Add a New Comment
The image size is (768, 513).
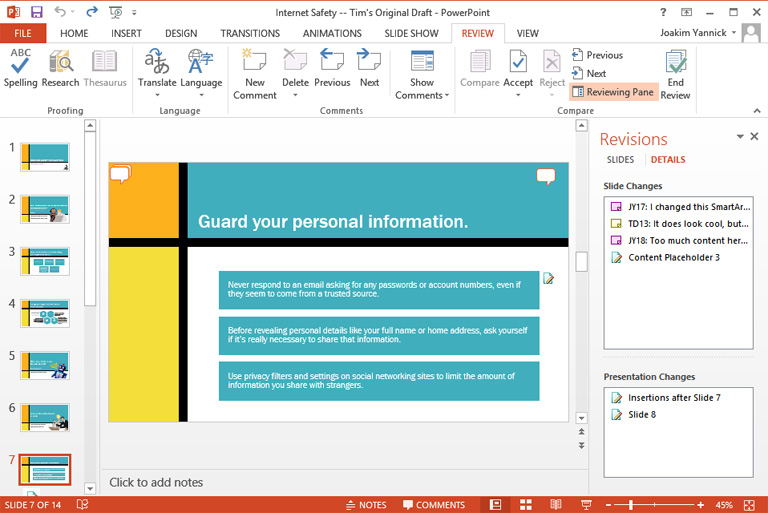[x=255, y=62]
